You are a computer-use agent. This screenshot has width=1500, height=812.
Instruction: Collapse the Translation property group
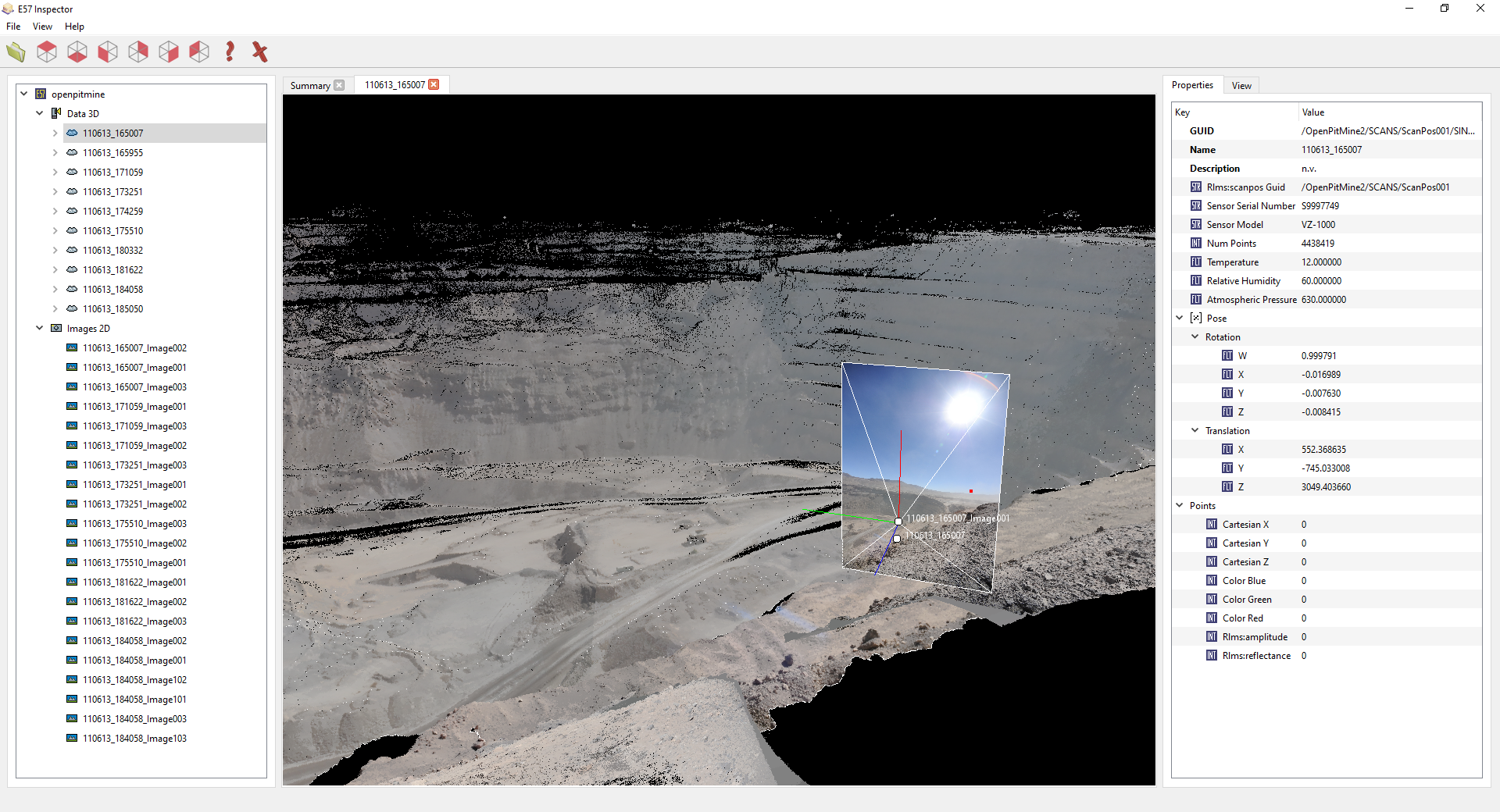pos(1195,430)
